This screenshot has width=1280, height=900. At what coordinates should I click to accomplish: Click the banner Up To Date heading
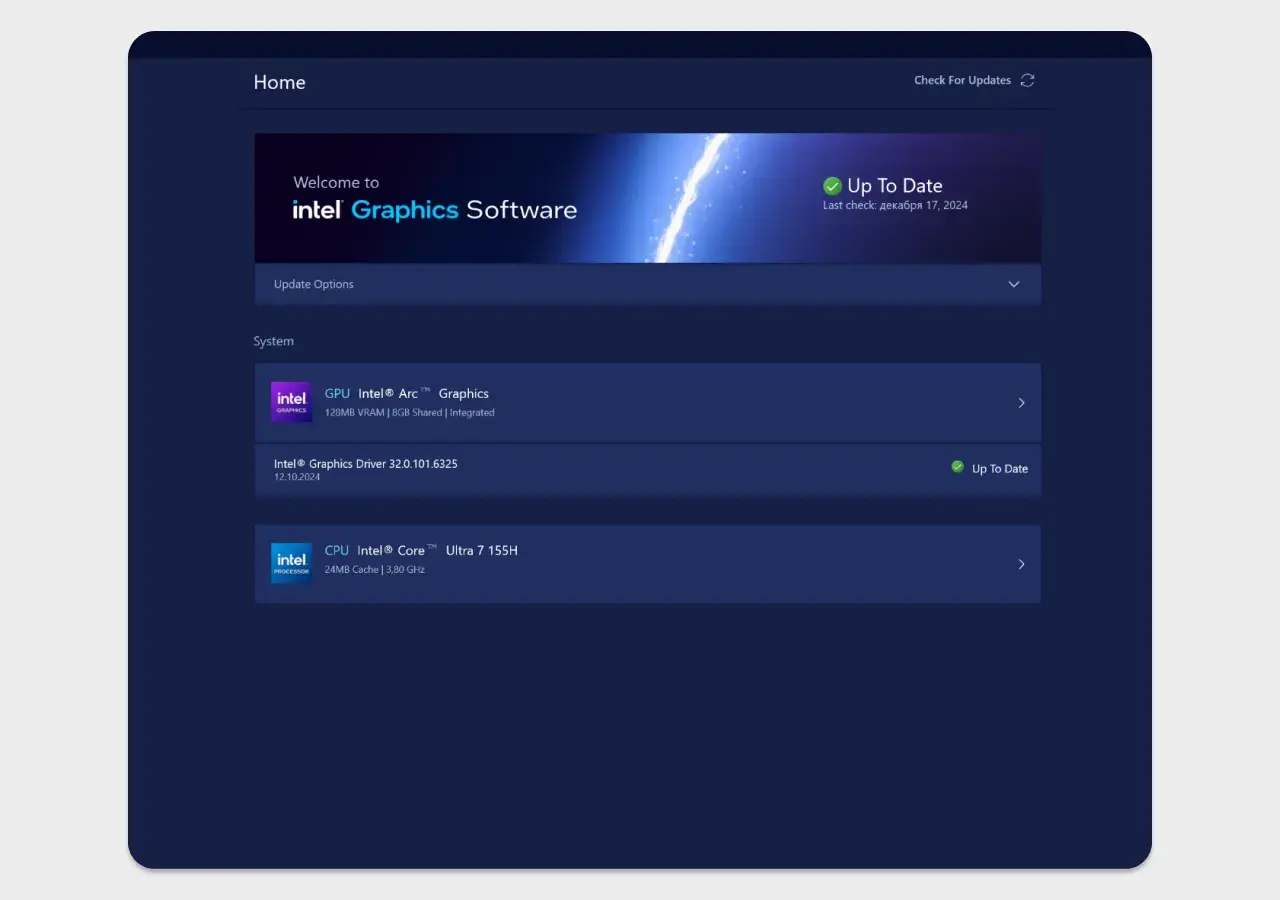(x=895, y=186)
